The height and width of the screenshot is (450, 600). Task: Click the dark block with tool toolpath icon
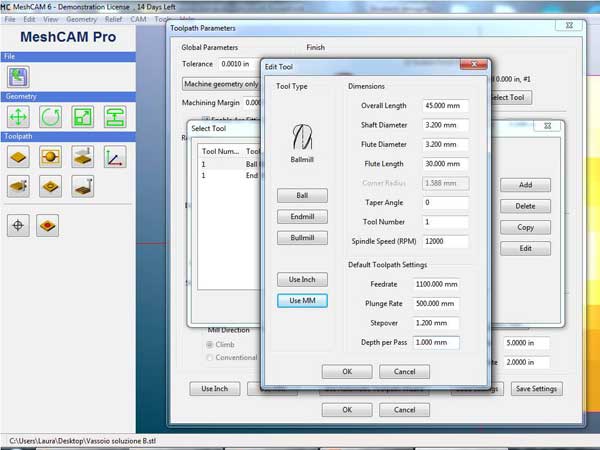(82, 187)
